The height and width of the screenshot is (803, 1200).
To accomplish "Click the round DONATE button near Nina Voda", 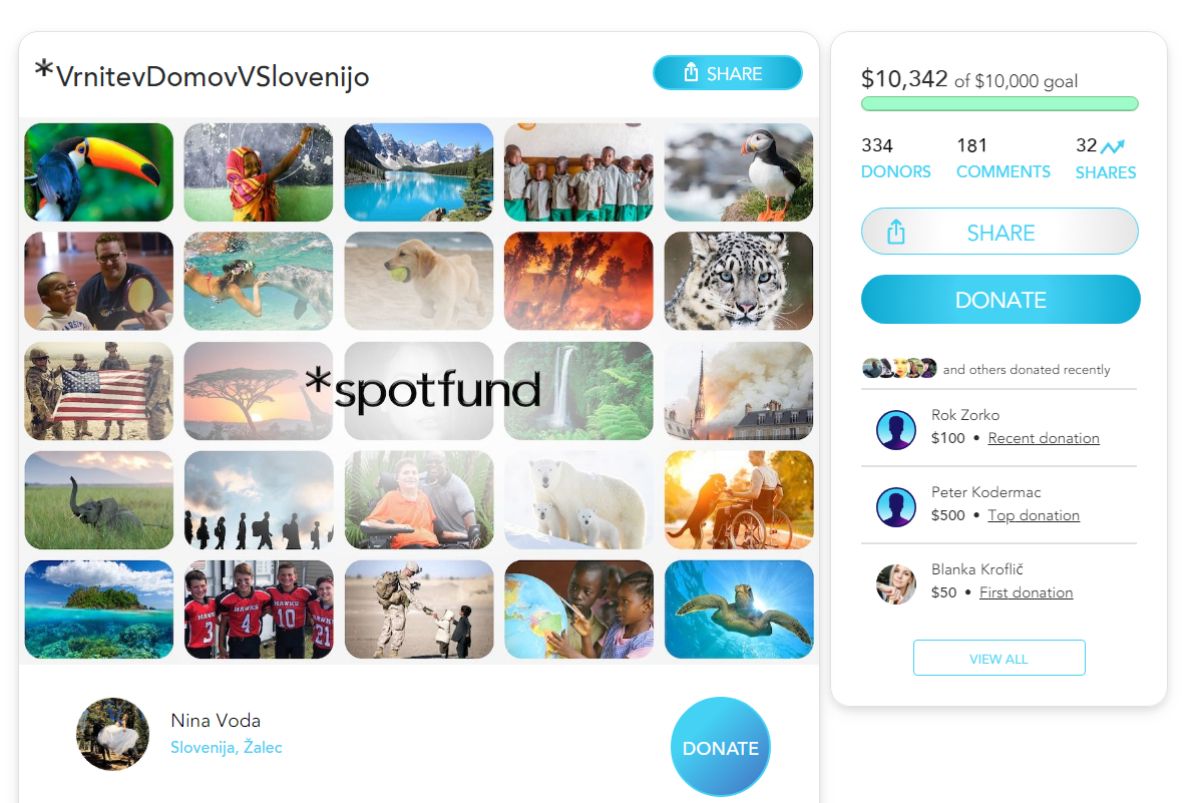I will tap(720, 747).
